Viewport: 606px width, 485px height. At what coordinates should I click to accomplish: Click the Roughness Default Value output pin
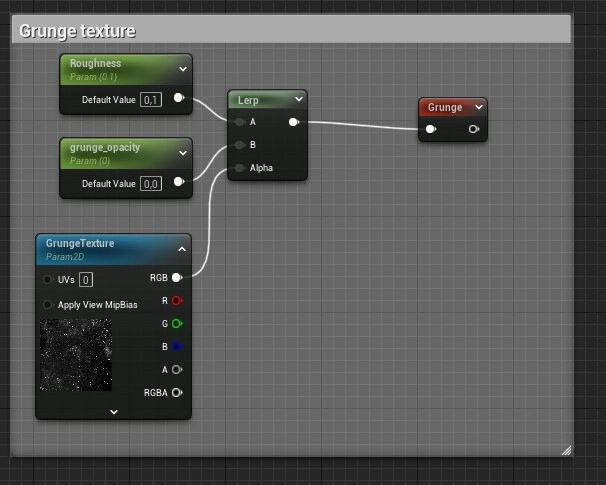tap(178, 99)
